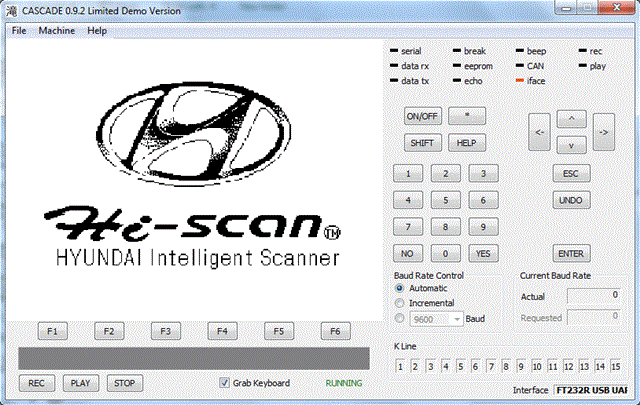Click keypad digit 6
The image size is (640, 405).
(x=483, y=200)
